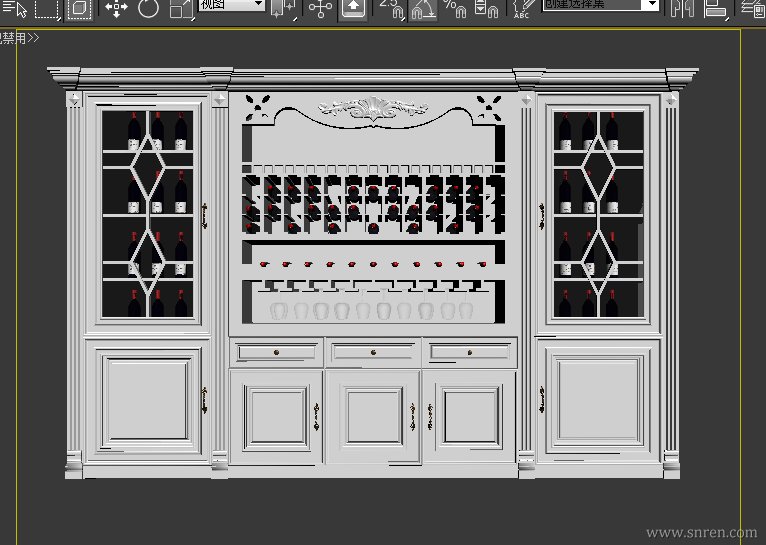Turn on Percent Snap
Screen dimensions: 766x545
pyautogui.click(x=455, y=9)
